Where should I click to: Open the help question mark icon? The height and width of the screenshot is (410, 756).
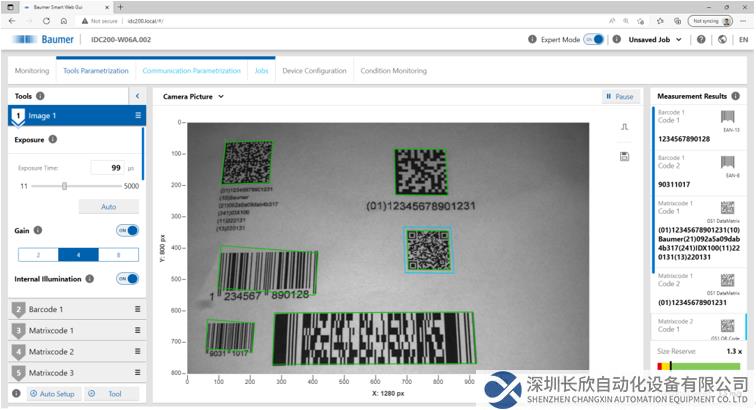701,40
